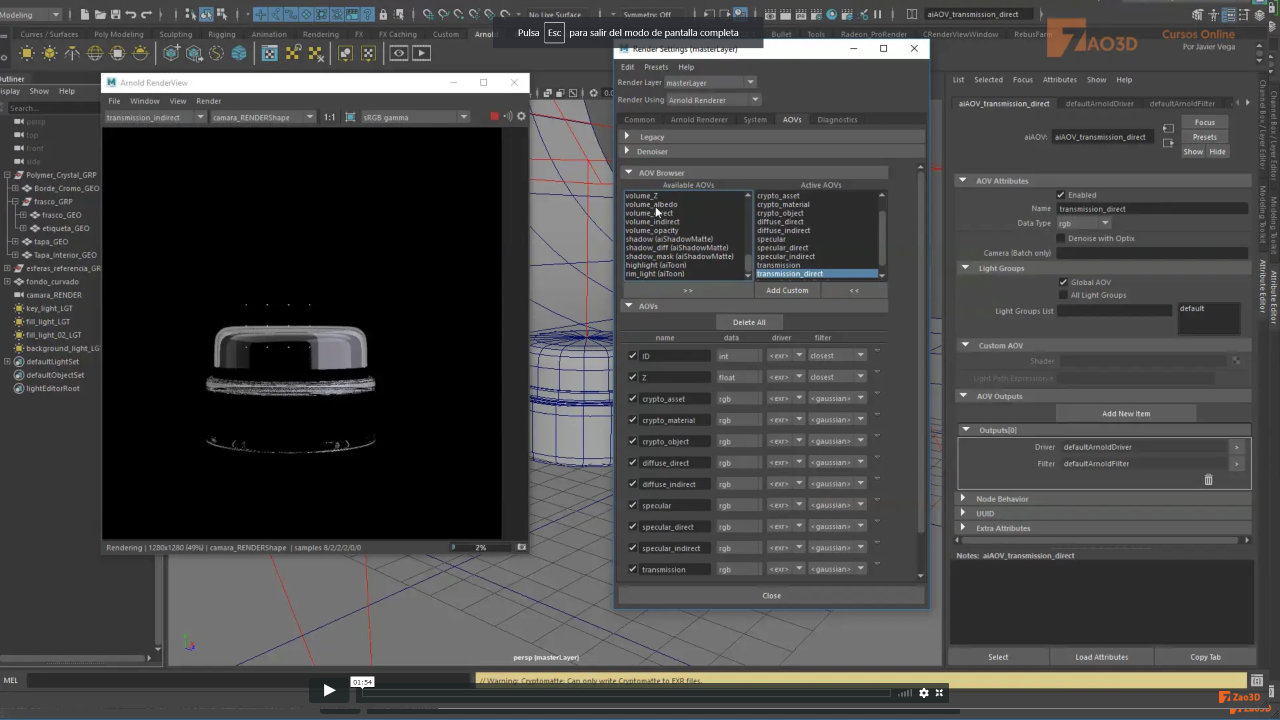The width and height of the screenshot is (1280, 720).
Task: Open the Render Using Arnold Renderer dropdown
Action: [753, 99]
